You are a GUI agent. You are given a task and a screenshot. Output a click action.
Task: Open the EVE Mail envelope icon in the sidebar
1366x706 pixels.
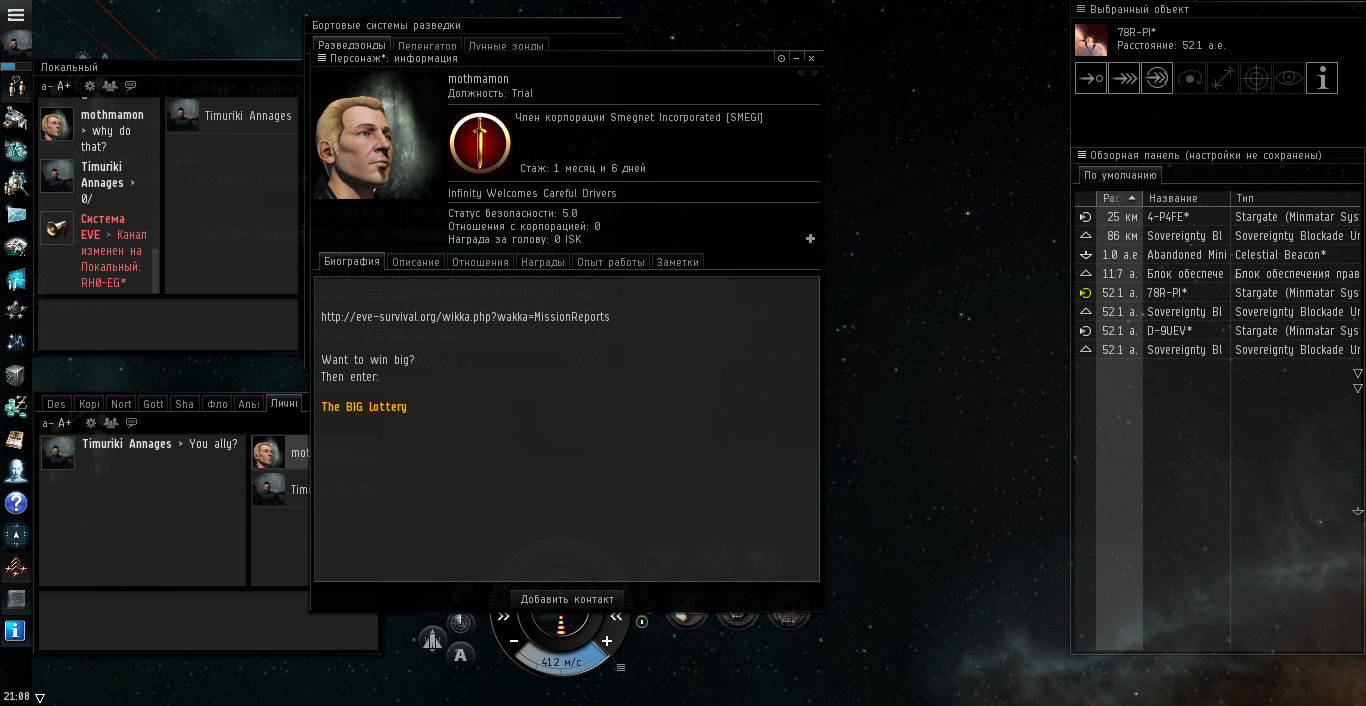pos(16,213)
